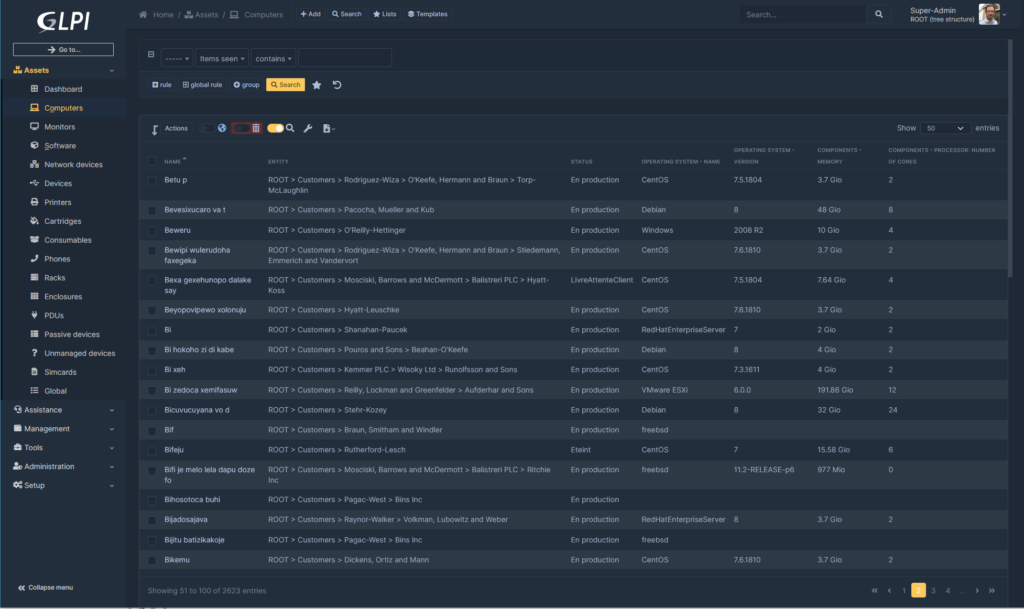Open the export dropdown in the results toolbar
Image resolution: width=1024 pixels, height=609 pixels.
pos(328,129)
